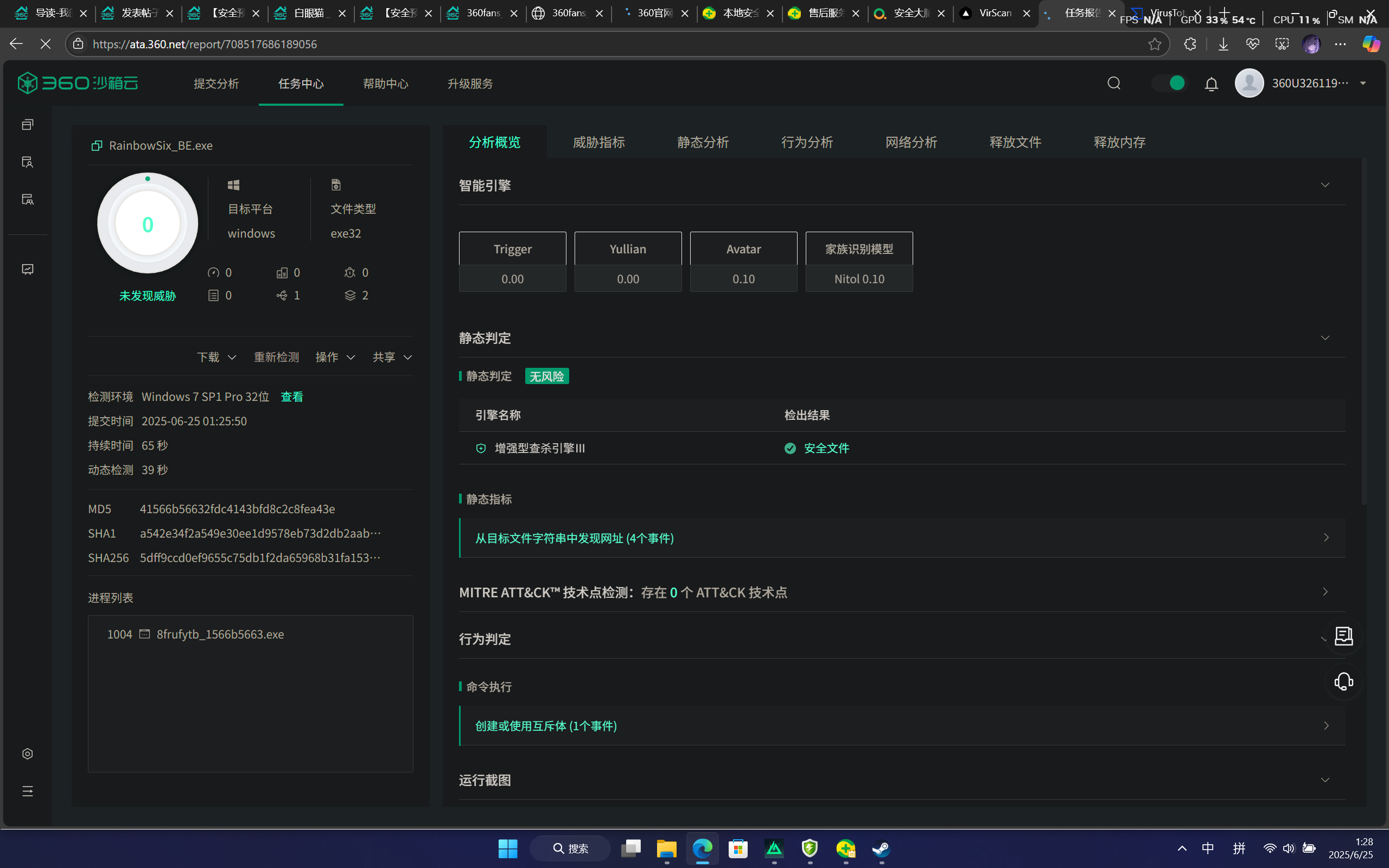This screenshot has height=868, width=1389.
Task: Click 查看 link next to detection environment
Action: pyautogui.click(x=291, y=397)
